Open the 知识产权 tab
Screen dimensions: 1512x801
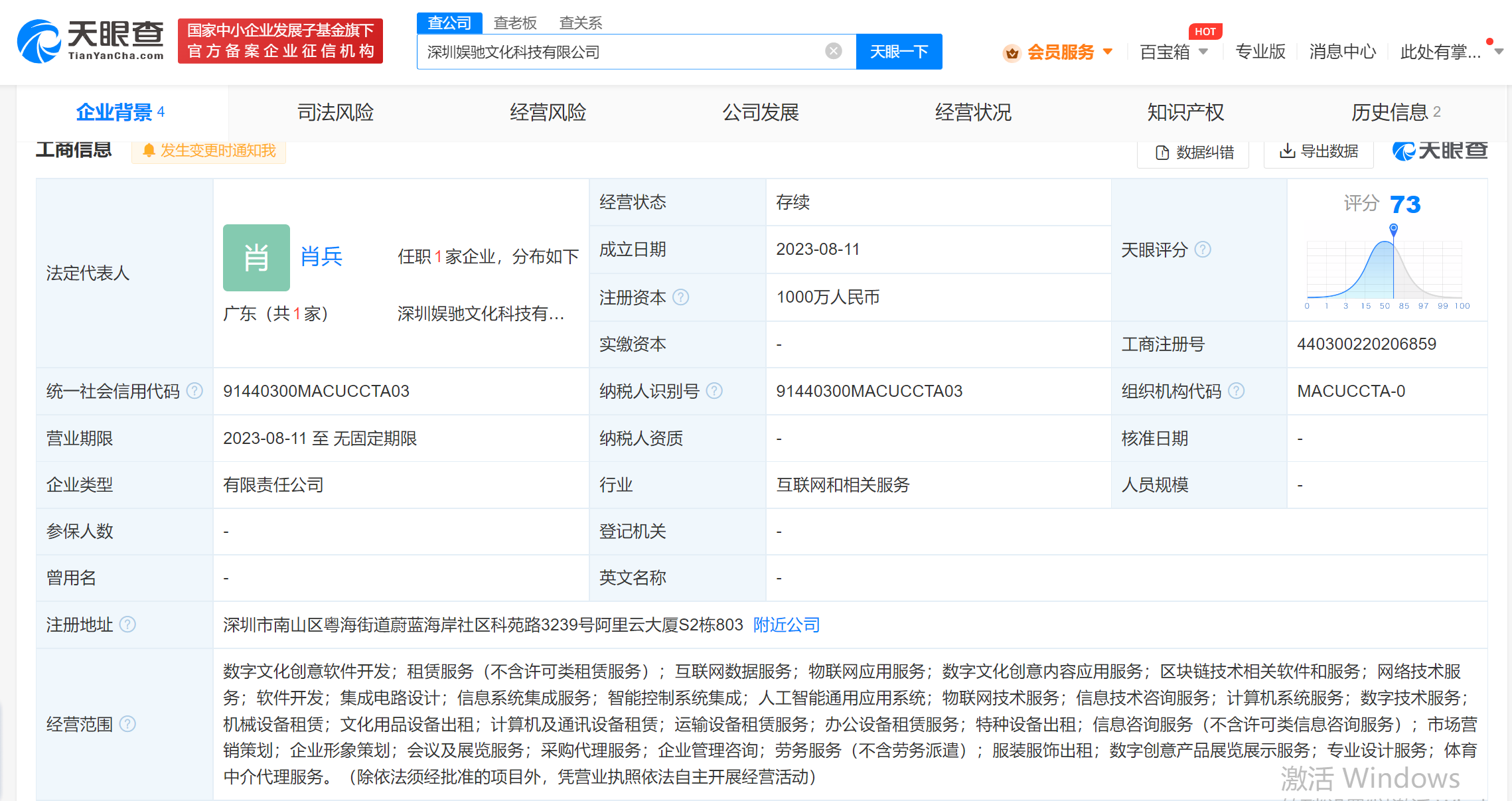click(1185, 112)
